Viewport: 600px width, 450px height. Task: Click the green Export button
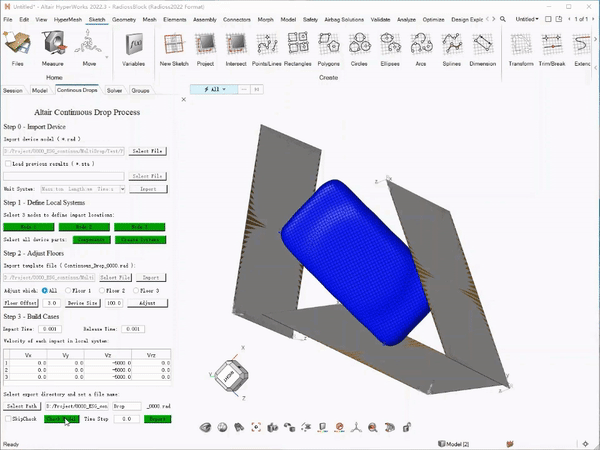157,419
